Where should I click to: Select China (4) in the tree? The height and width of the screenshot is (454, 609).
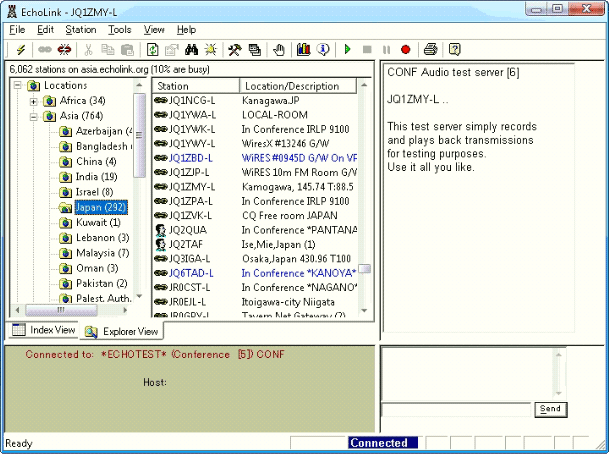click(x=96, y=162)
